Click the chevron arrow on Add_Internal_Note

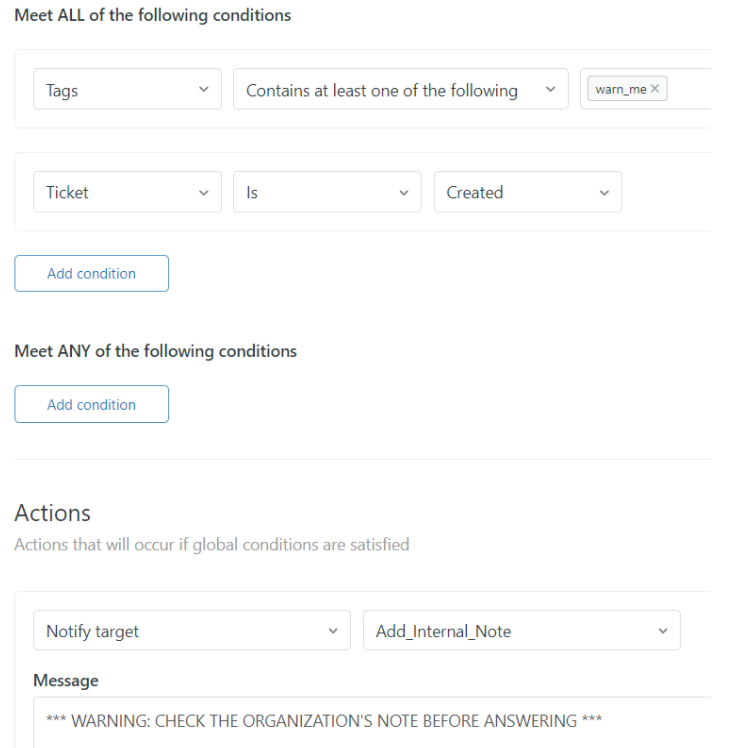662,631
